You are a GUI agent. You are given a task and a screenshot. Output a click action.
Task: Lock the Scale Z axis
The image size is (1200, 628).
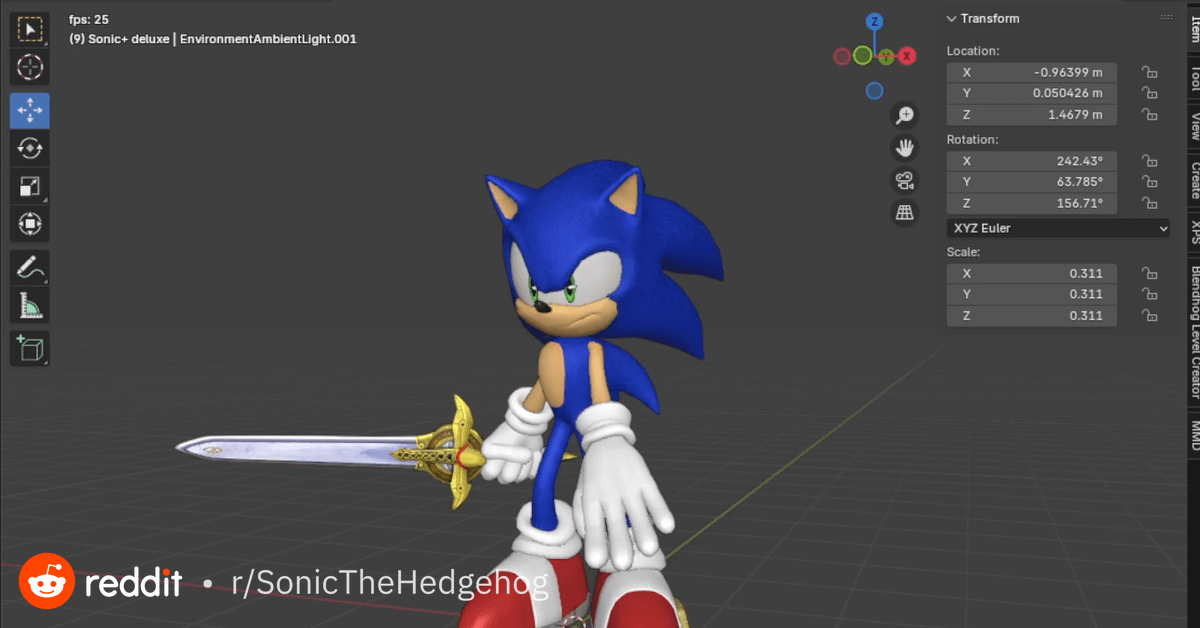click(x=1150, y=316)
